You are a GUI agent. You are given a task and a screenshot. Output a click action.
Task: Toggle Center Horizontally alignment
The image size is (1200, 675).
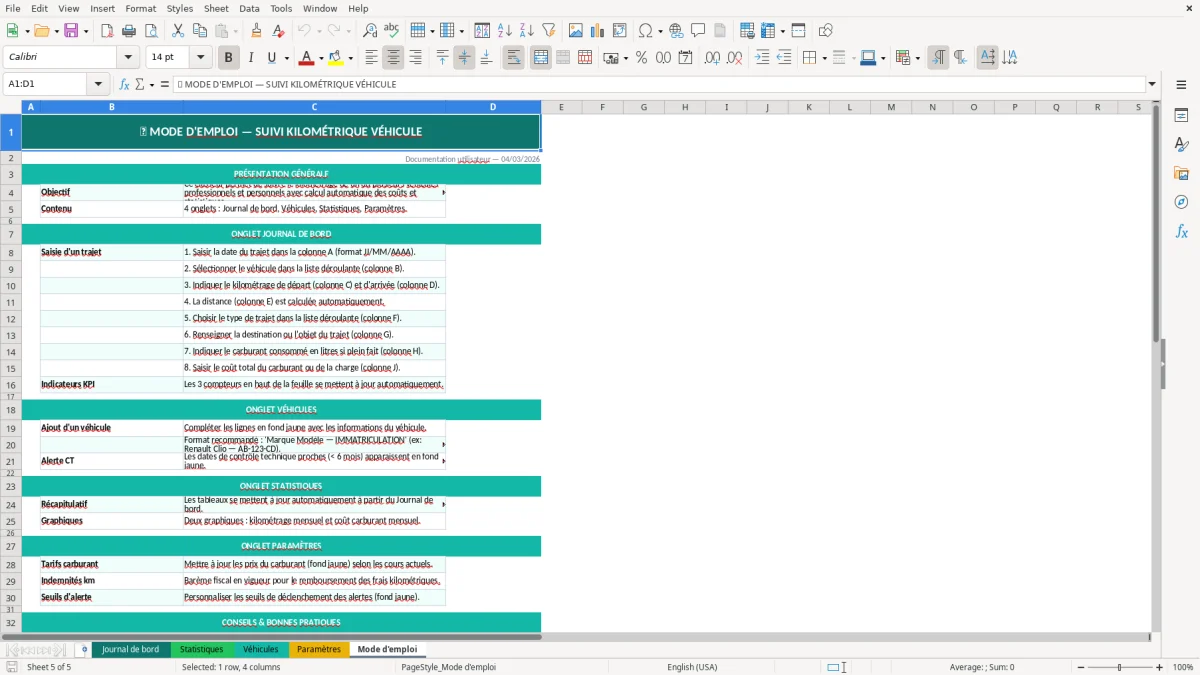click(393, 58)
